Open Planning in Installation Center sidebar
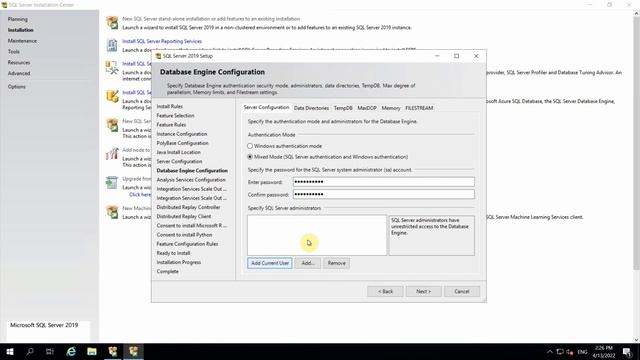The height and width of the screenshot is (360, 640). pos(18,19)
